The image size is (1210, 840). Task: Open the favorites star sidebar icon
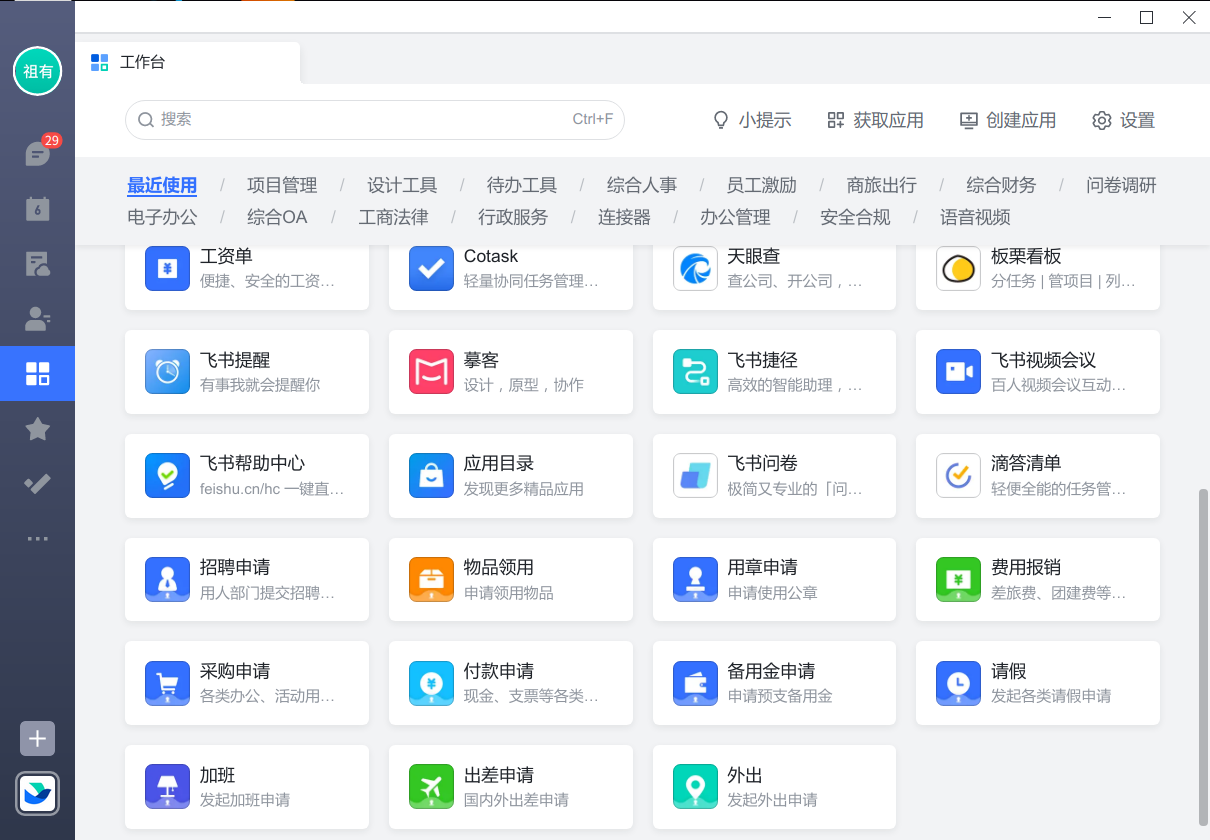click(37, 429)
